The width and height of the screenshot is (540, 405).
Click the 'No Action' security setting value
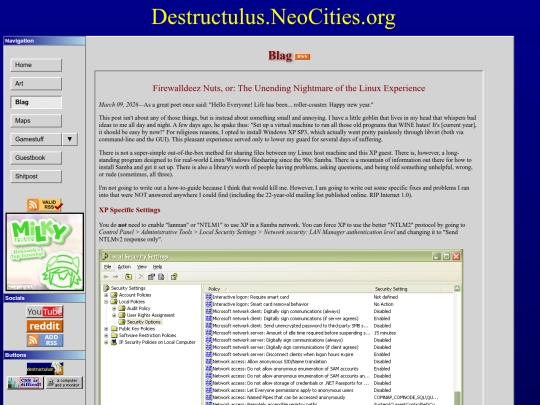tap(383, 304)
